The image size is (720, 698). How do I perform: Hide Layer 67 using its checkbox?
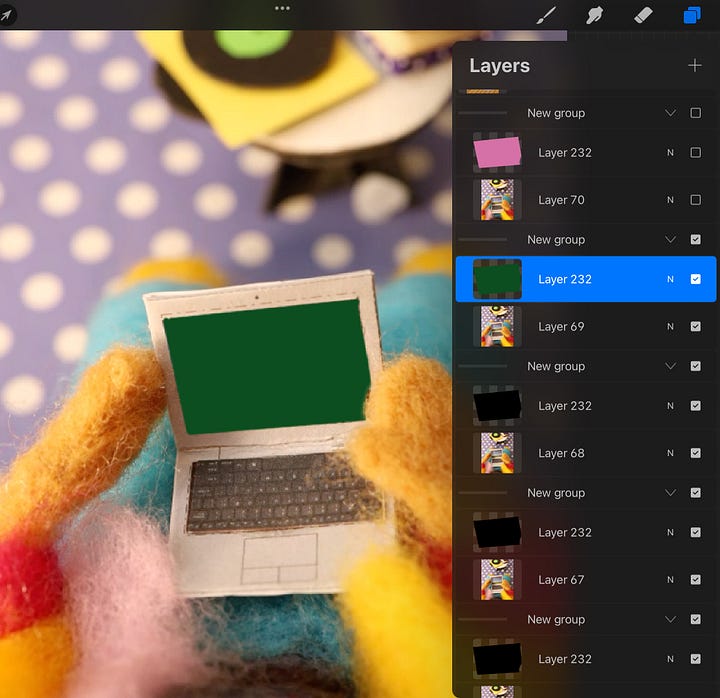696,580
